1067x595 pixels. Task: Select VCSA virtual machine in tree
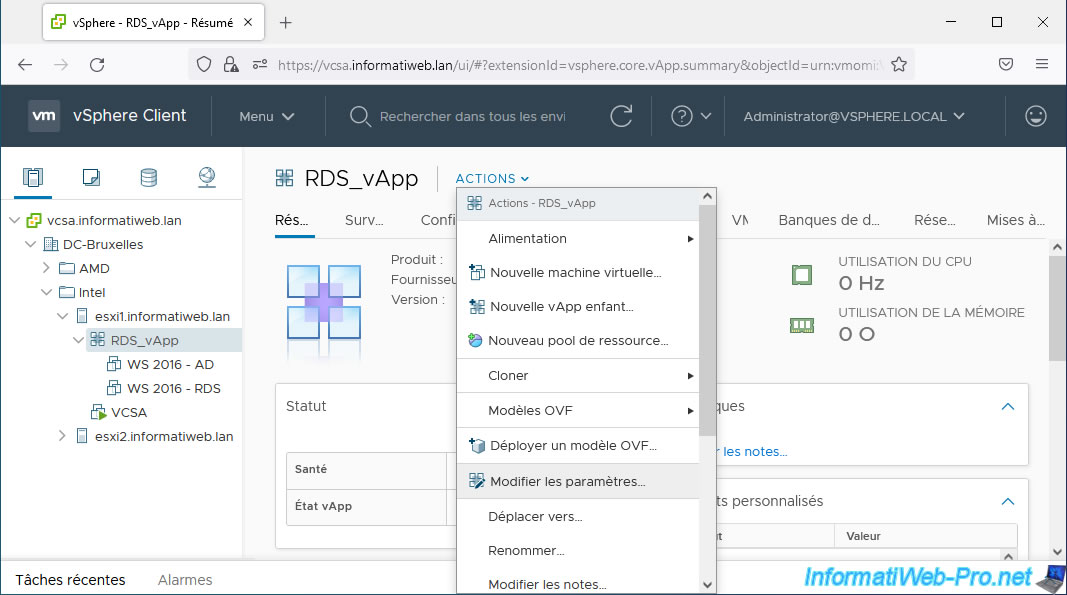click(x=129, y=413)
